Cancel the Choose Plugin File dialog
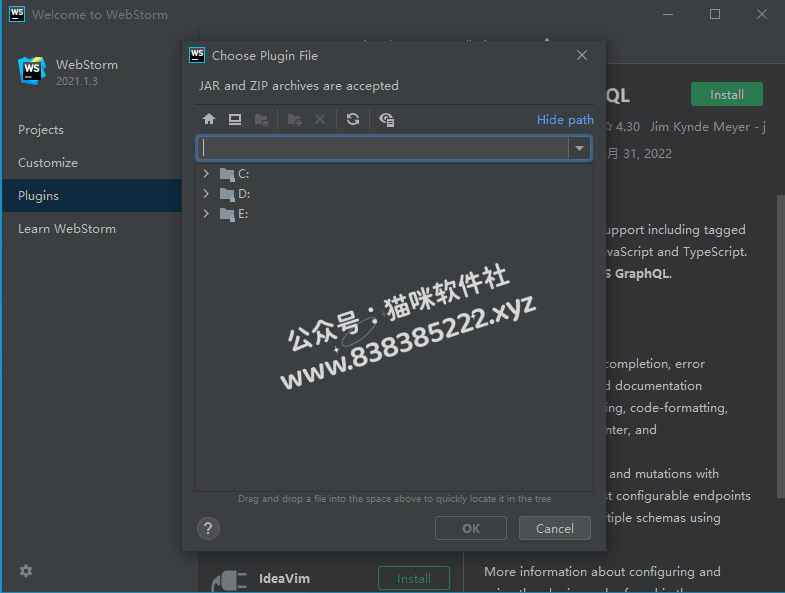785x593 pixels. [x=555, y=528]
